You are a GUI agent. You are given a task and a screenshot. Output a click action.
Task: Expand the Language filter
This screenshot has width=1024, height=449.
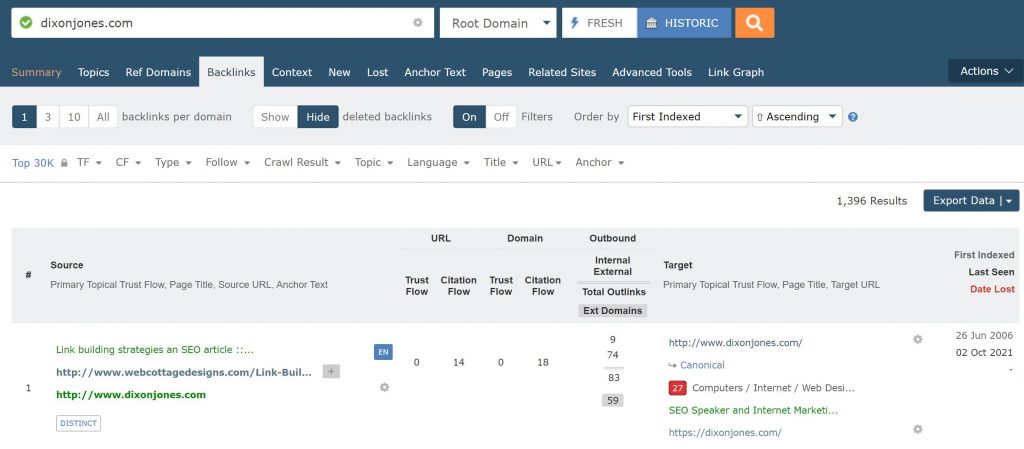[438, 163]
